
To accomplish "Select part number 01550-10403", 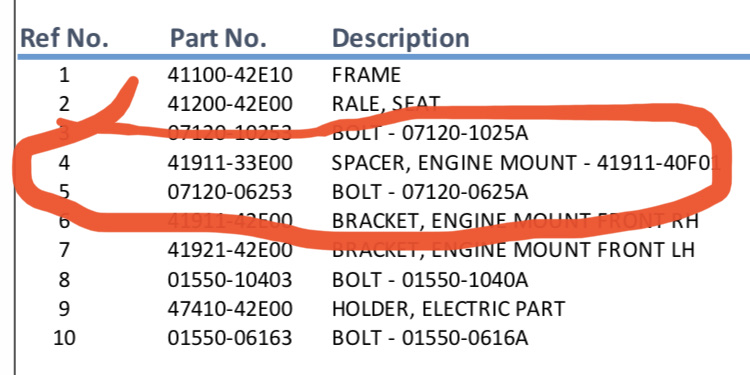I will coord(230,280).
